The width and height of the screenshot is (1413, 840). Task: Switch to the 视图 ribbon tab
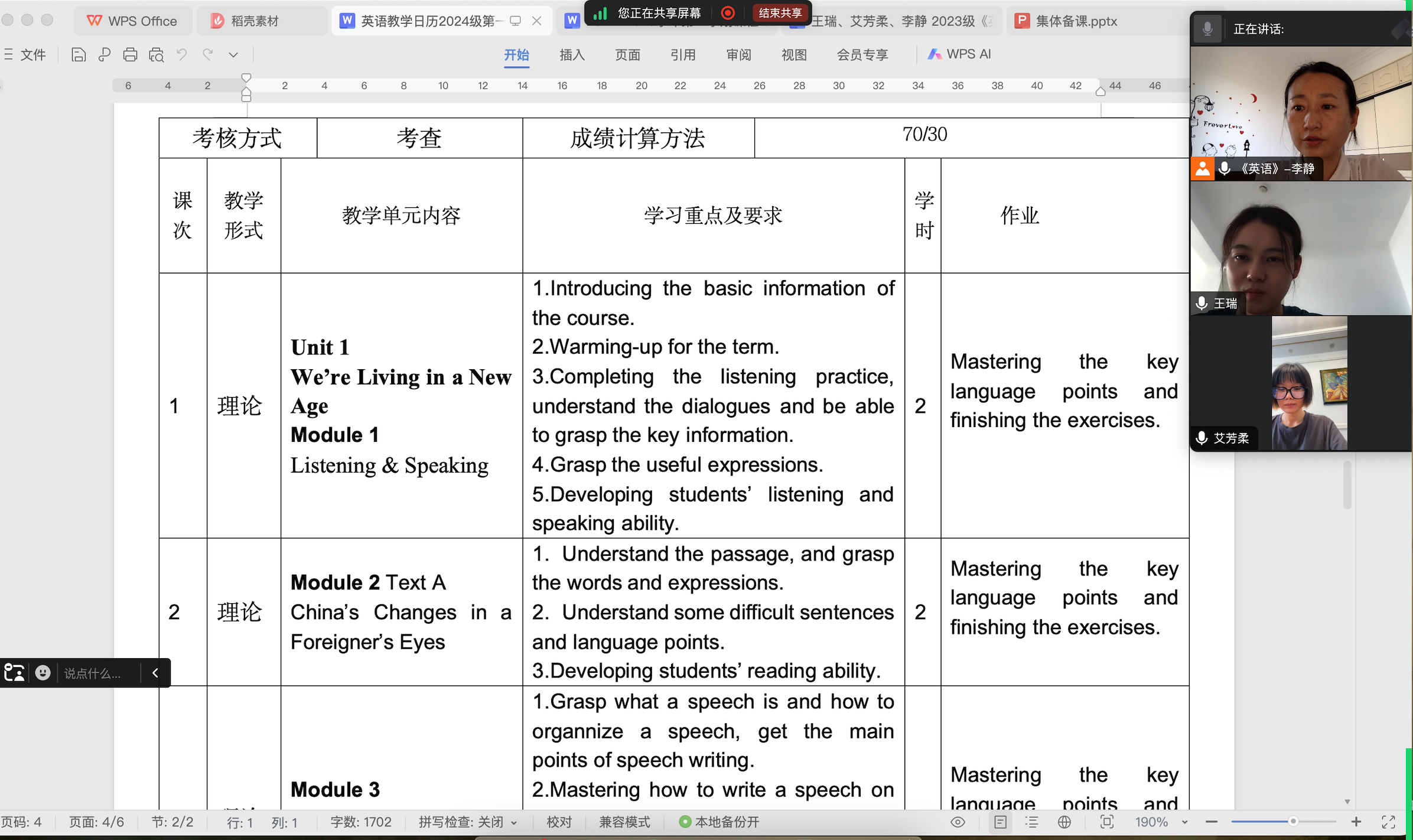(794, 55)
